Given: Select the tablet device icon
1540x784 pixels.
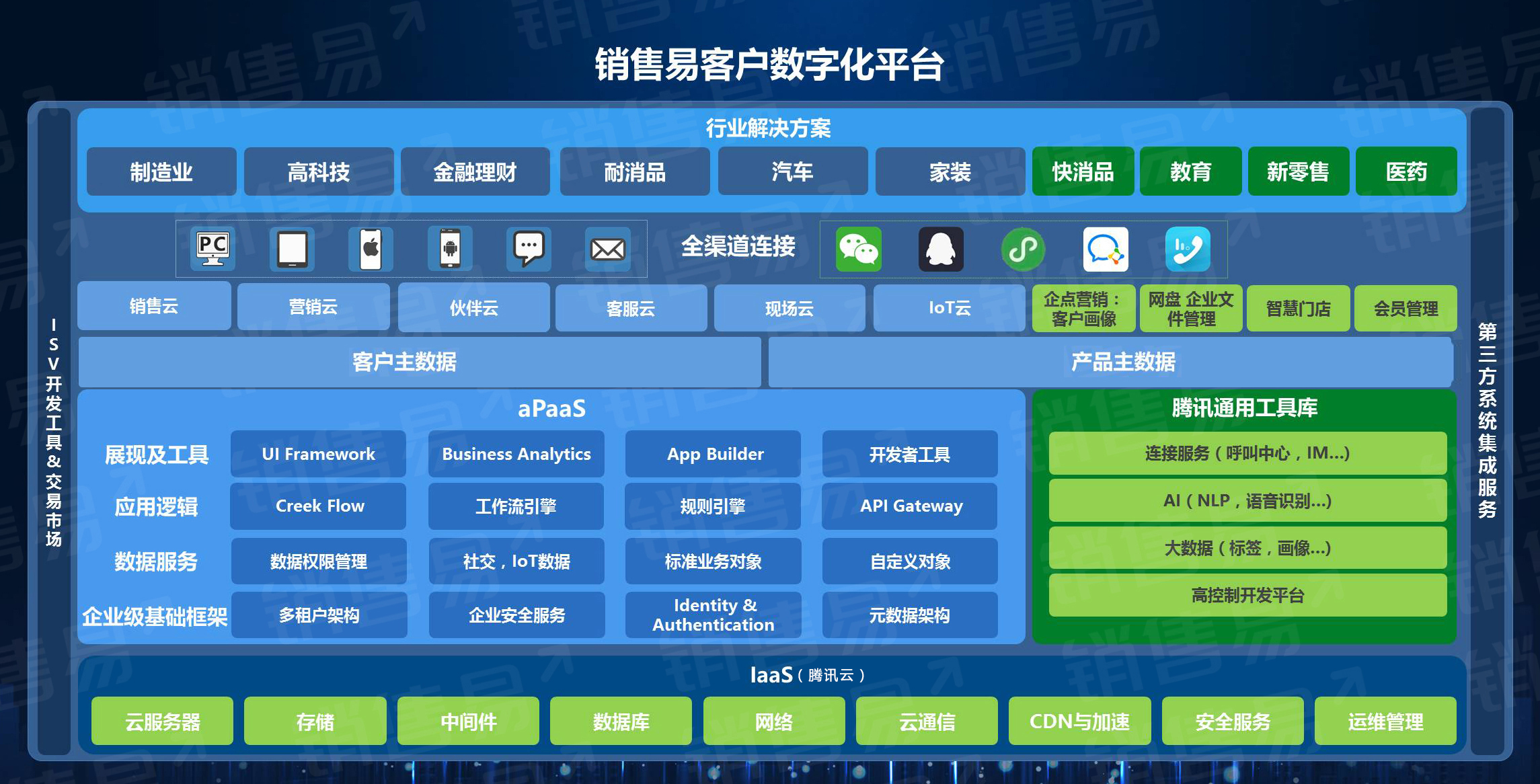Looking at the screenshot, I should pos(292,249).
